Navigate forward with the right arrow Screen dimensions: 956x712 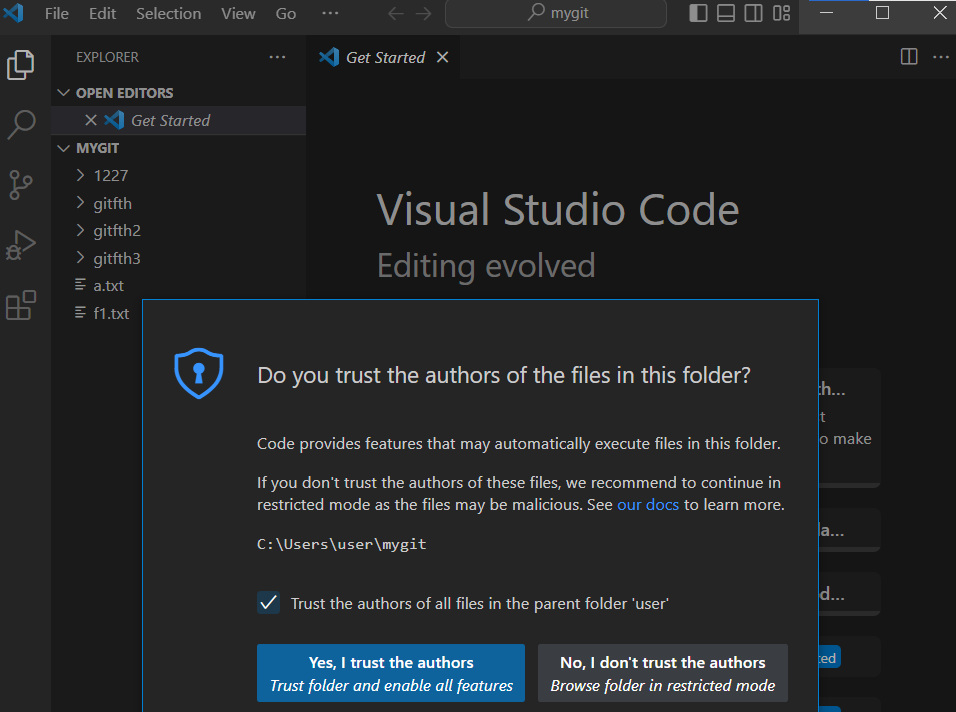pyautogui.click(x=424, y=13)
